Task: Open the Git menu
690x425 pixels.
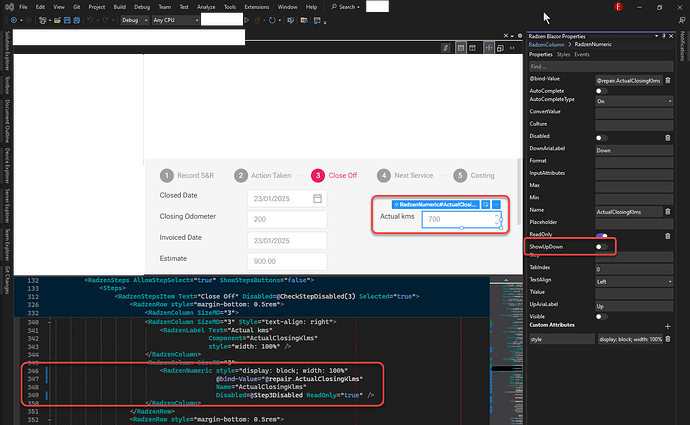Action: coord(77,7)
